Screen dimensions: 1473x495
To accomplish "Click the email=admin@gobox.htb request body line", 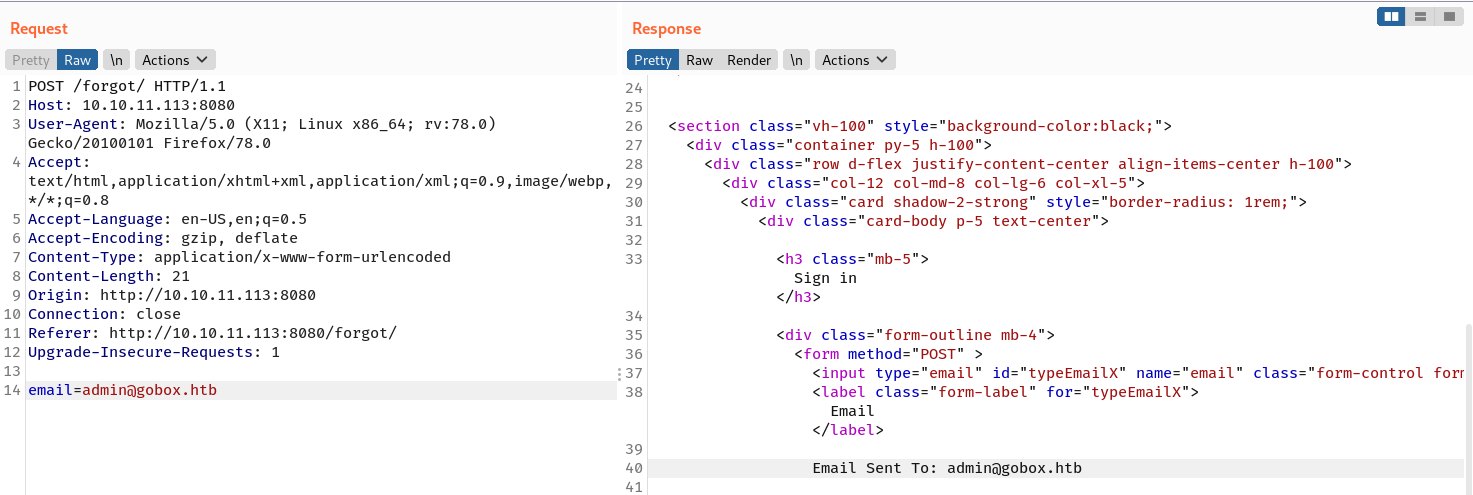I will pos(122,390).
